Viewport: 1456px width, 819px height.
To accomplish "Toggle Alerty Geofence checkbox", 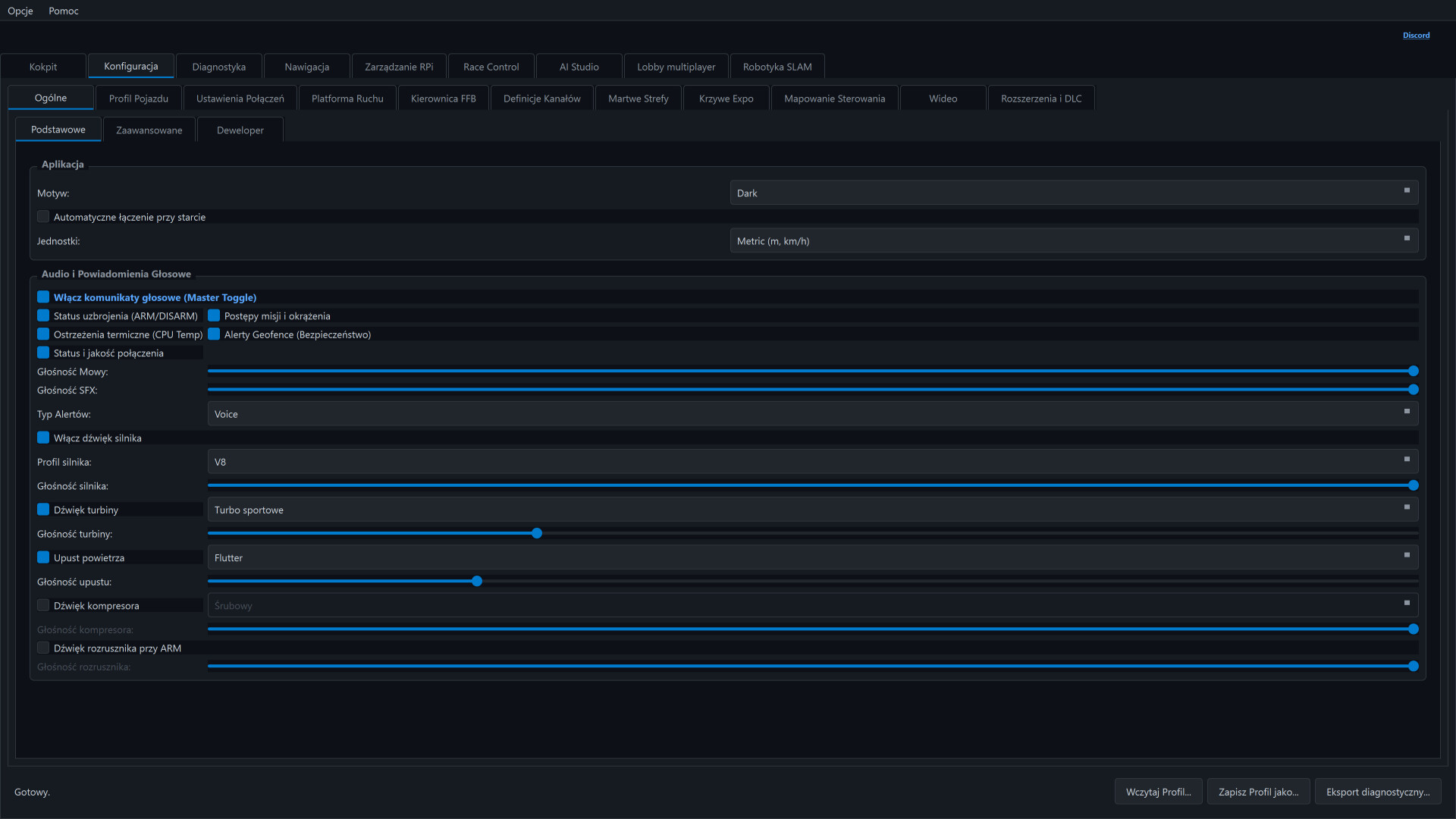I will pyautogui.click(x=214, y=334).
